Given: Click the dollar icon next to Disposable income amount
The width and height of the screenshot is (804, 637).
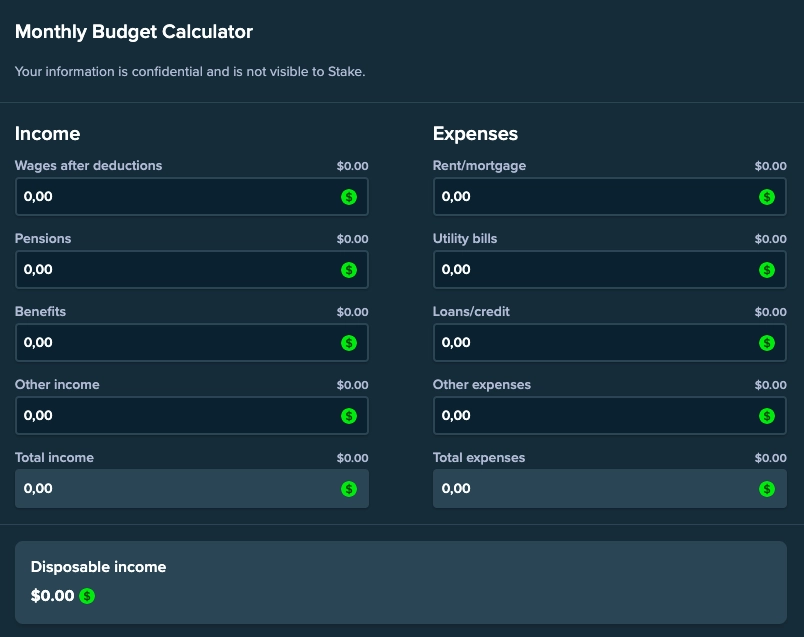Looking at the screenshot, I should [86, 595].
